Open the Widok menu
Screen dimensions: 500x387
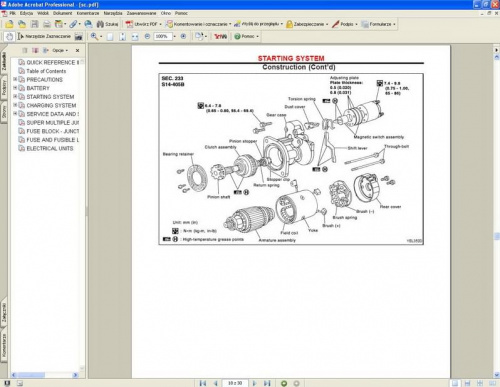coord(43,13)
